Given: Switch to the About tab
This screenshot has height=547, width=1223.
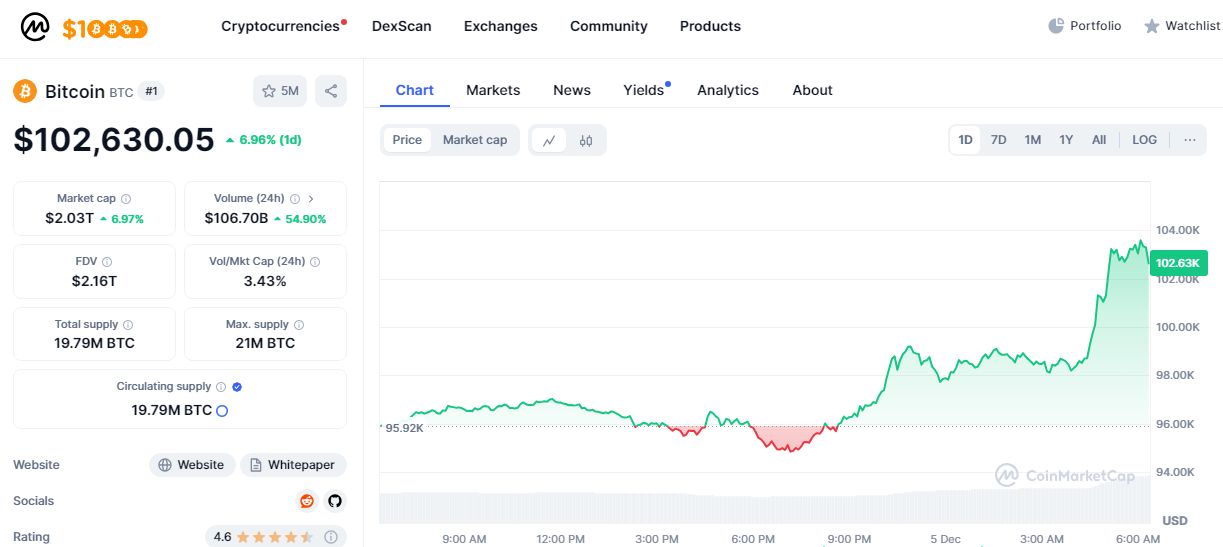Looking at the screenshot, I should 812,90.
